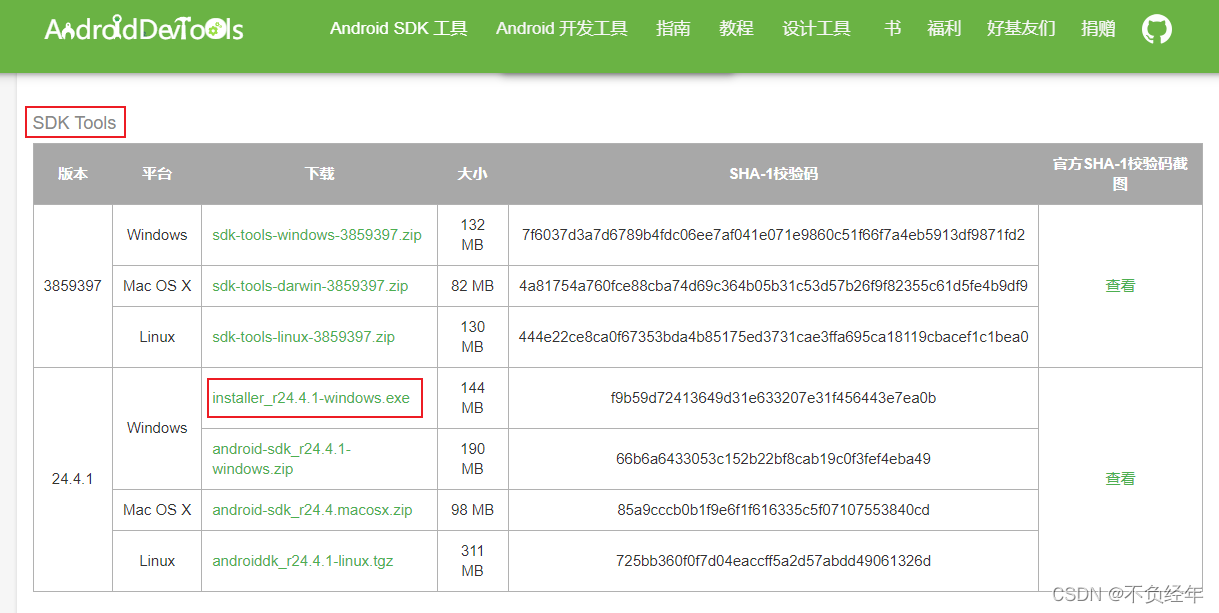Click the version cell 24.4.1
This screenshot has height=613, width=1219.
point(73,479)
